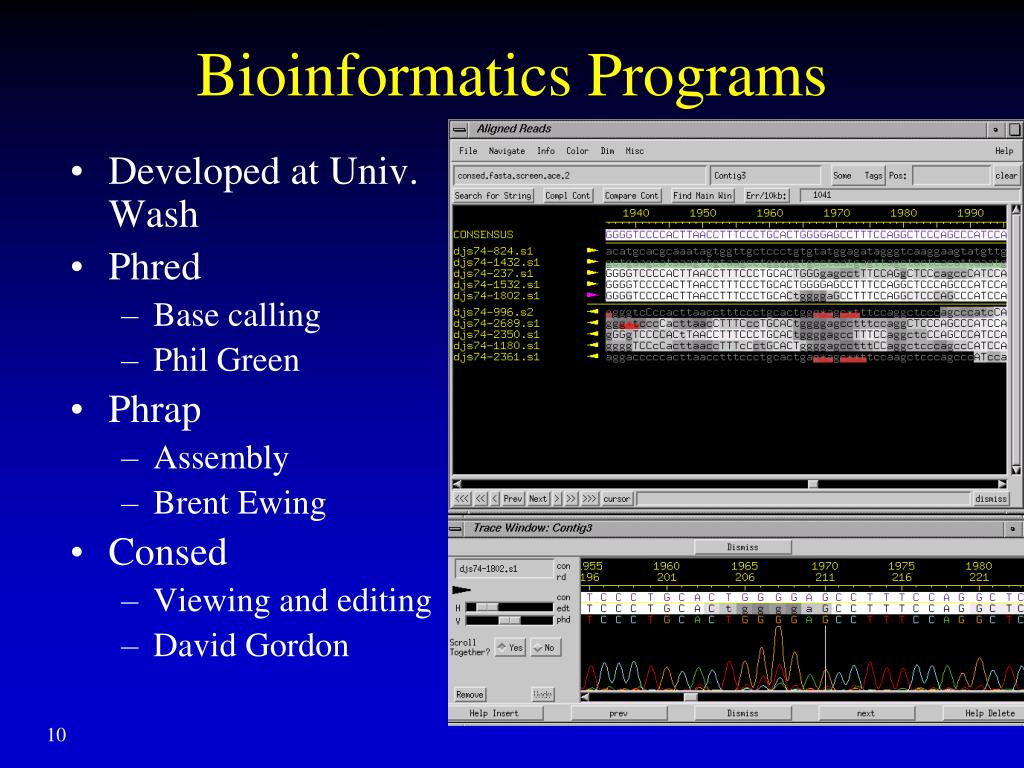Open the File menu in Aligned Reads
Image resolution: width=1024 pixels, height=768 pixels.
click(468, 151)
